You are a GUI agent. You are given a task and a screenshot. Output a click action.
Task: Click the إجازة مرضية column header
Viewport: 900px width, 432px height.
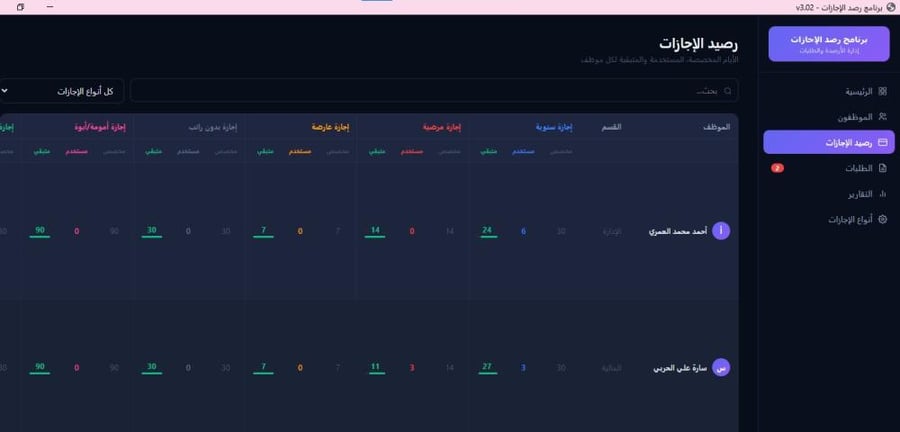click(x=442, y=127)
